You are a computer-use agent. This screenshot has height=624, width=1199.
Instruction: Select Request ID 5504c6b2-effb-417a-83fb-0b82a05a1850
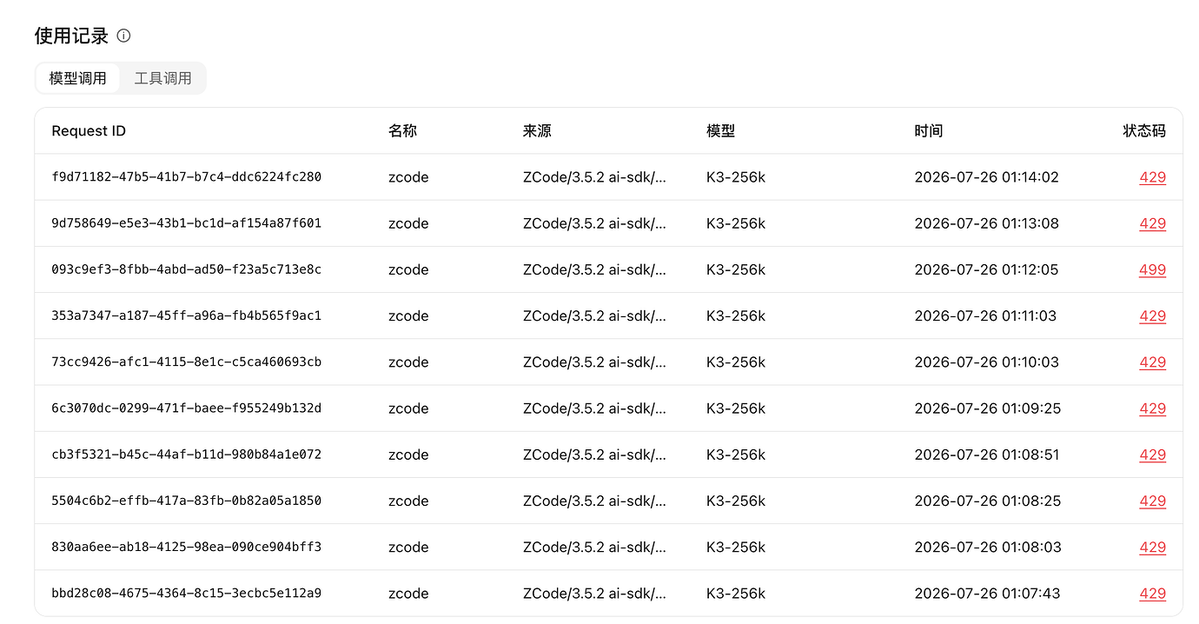tap(187, 501)
